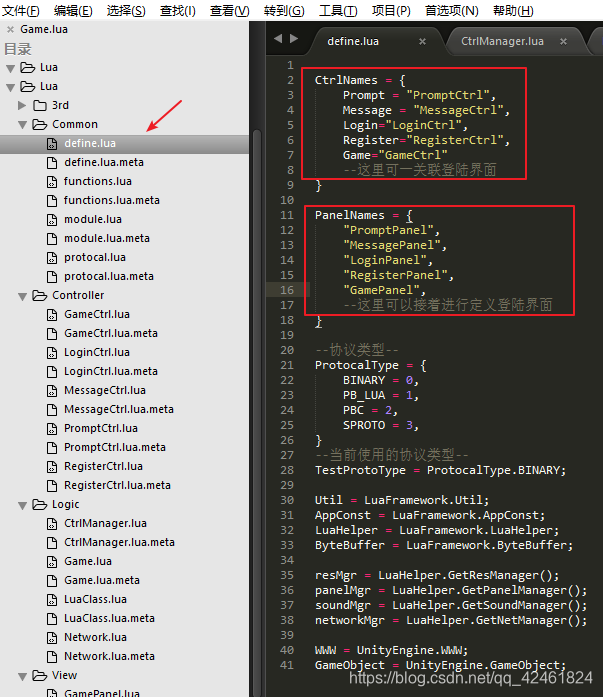
Task: Open CtrlManager.lua.meta in the sidebar
Action: 119,542
